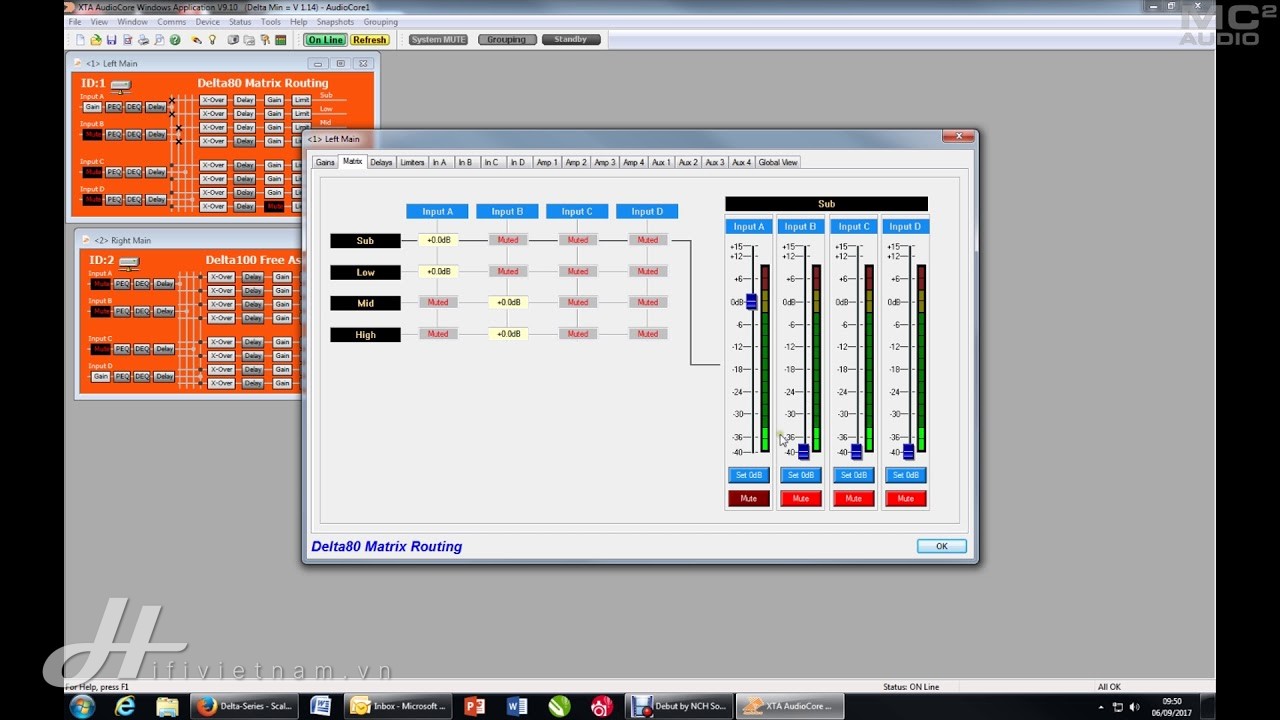Open Word from the taskbar
This screenshot has height=720, width=1280.
click(x=517, y=706)
